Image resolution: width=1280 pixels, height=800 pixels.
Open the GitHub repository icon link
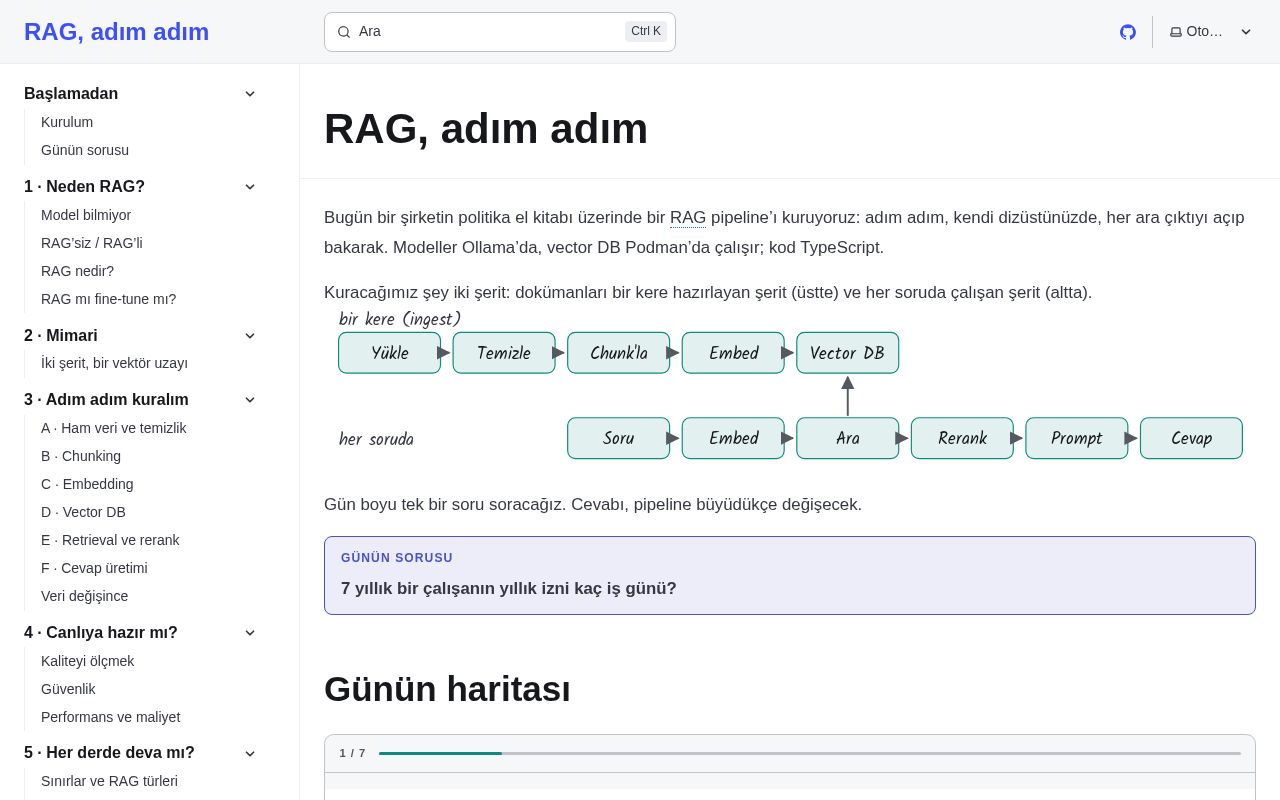coord(1128,32)
